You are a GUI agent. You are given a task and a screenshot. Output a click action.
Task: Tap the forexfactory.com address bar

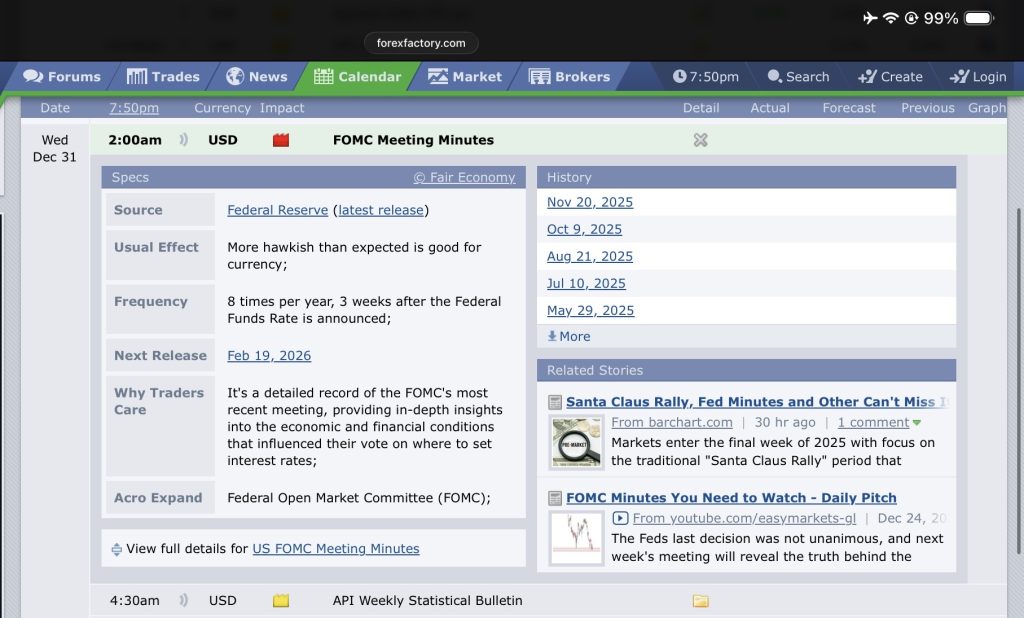coord(421,43)
